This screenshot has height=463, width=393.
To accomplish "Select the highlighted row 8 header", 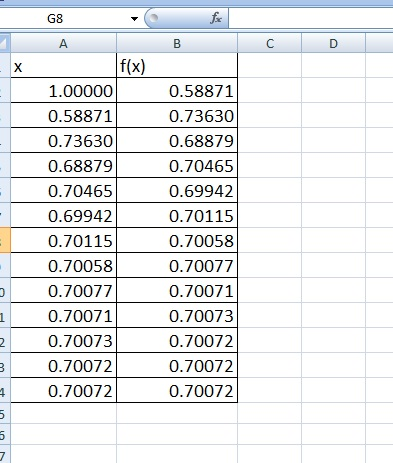I will (x=5, y=240).
